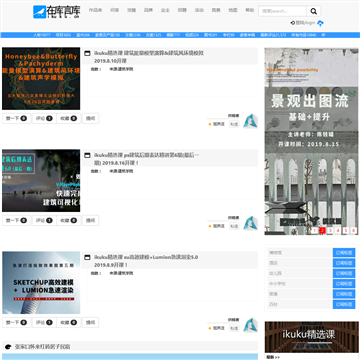Click the ikuku bird logo in header
360x360 pixels.
(39, 12)
